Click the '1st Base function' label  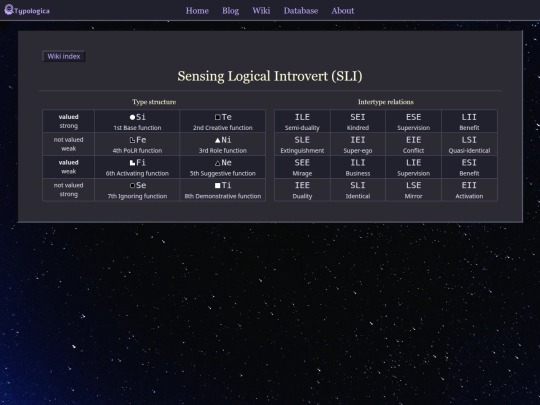[x=137, y=128]
